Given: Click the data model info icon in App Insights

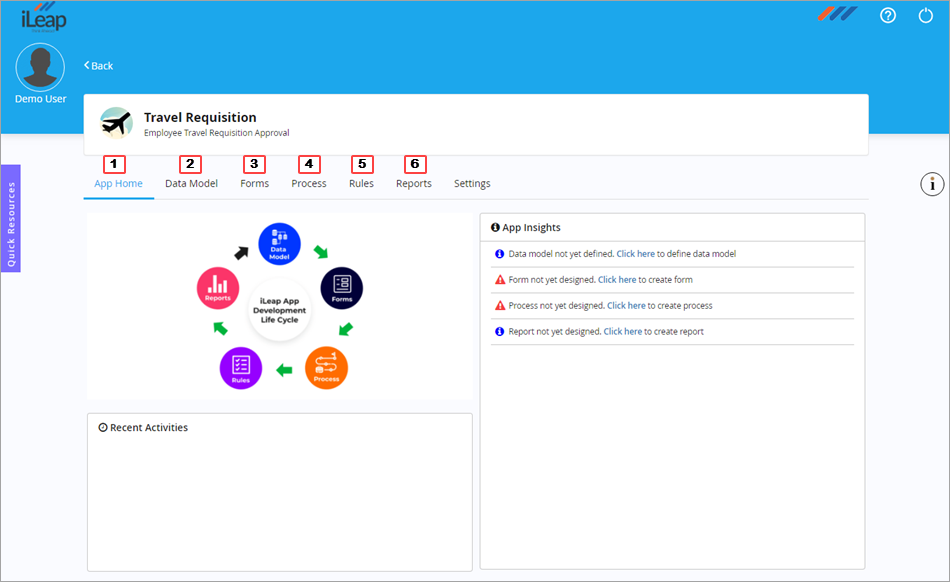Looking at the screenshot, I should pos(499,254).
